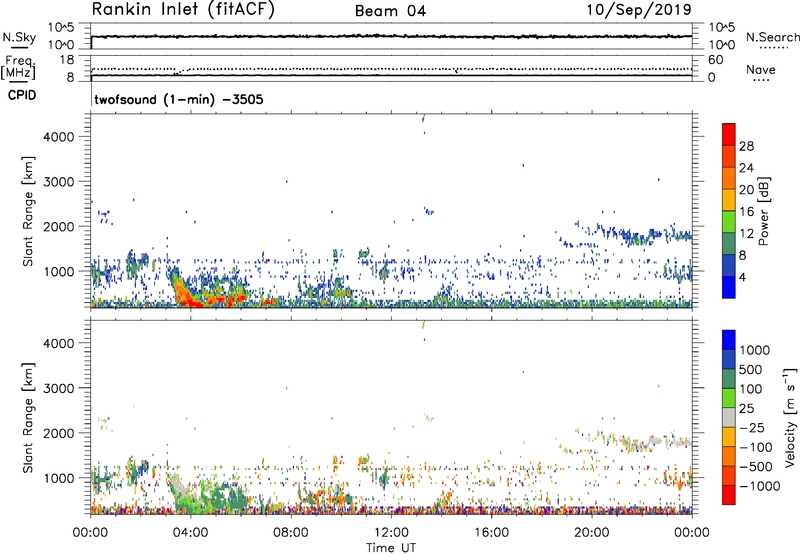
Task: Select the 'Power [dB]' colorbar title
Action: [x=764, y=211]
